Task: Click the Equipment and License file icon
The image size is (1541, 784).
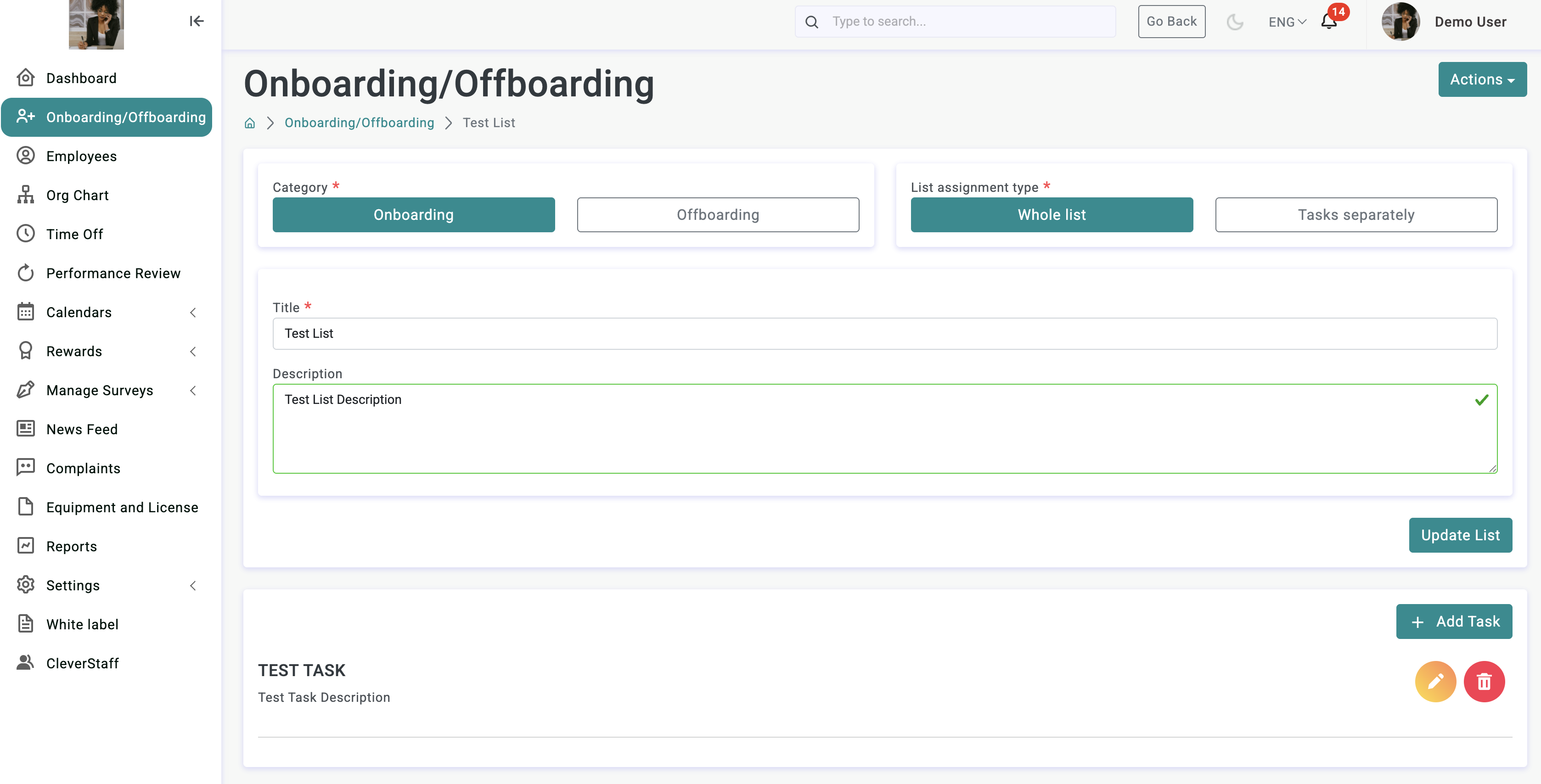Action: pos(26,506)
